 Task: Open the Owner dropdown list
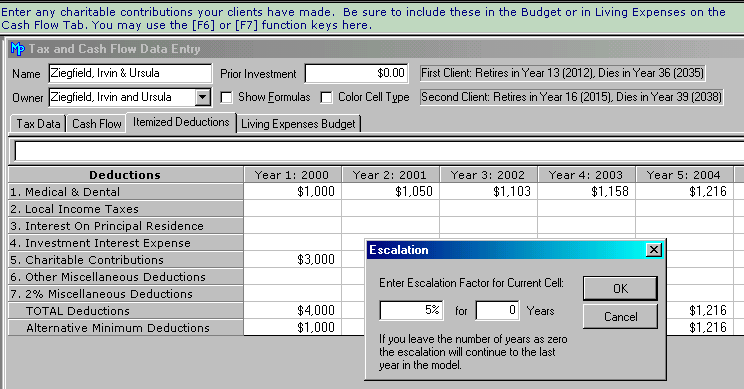203,97
